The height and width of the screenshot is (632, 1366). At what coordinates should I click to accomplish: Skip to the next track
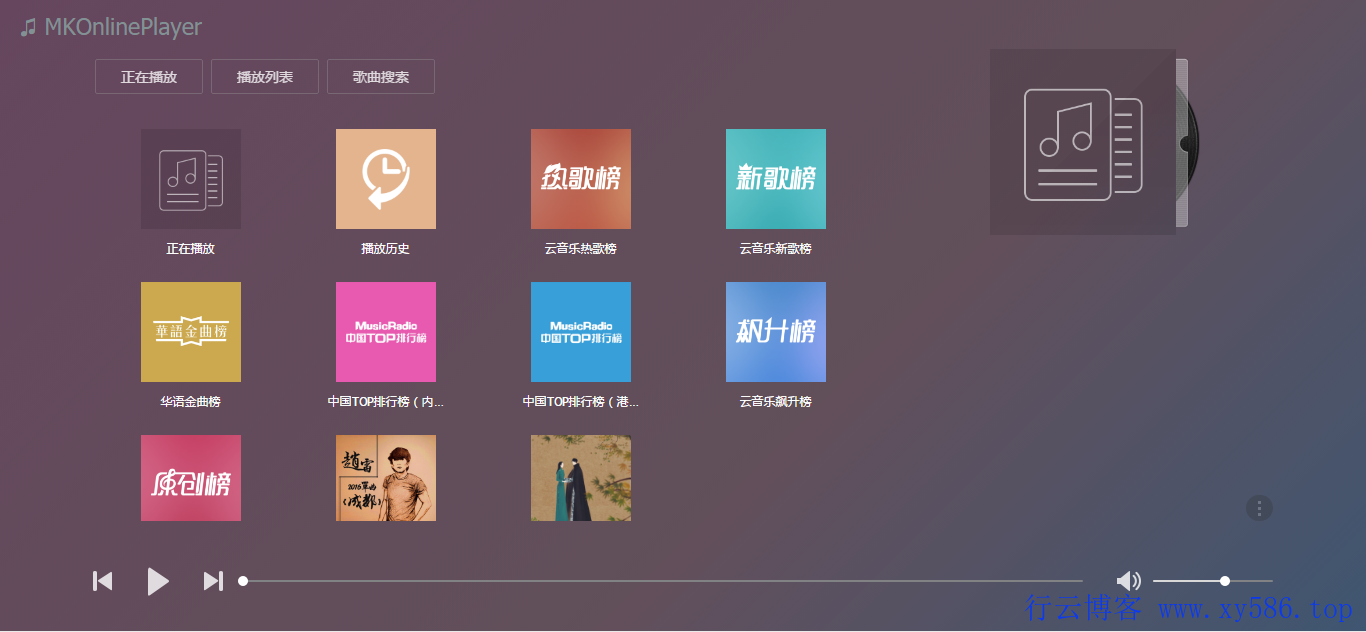[213, 580]
